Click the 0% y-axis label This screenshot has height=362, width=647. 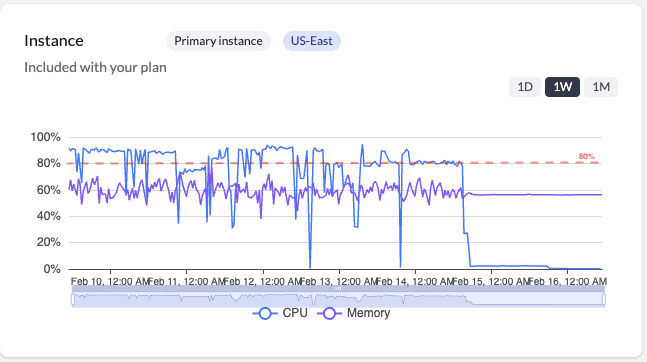pos(52,269)
